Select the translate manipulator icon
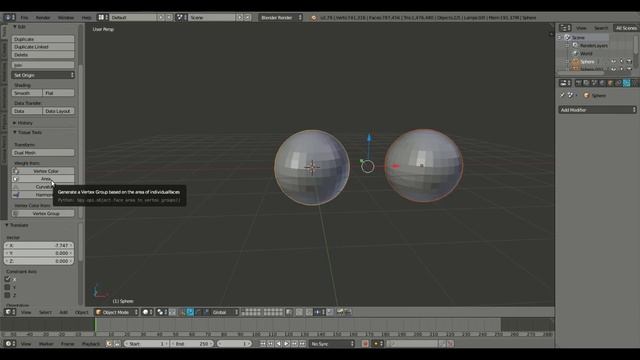Image resolution: width=640 pixels, height=360 pixels. [x=190, y=312]
